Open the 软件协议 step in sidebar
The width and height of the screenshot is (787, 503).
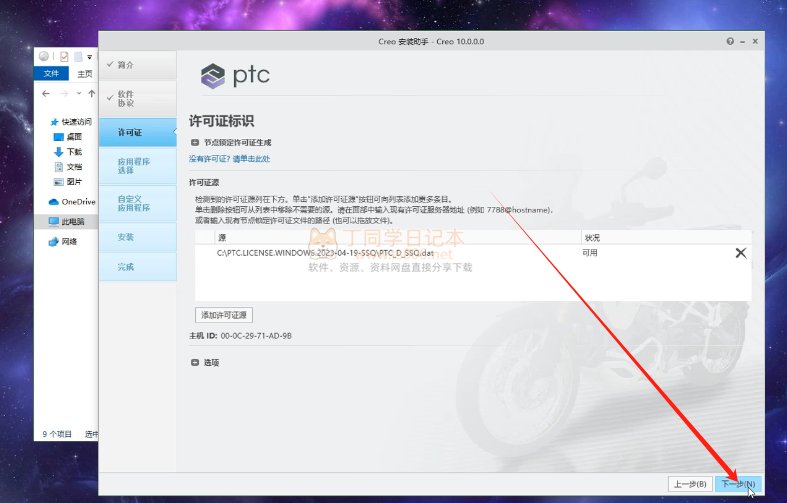click(138, 98)
